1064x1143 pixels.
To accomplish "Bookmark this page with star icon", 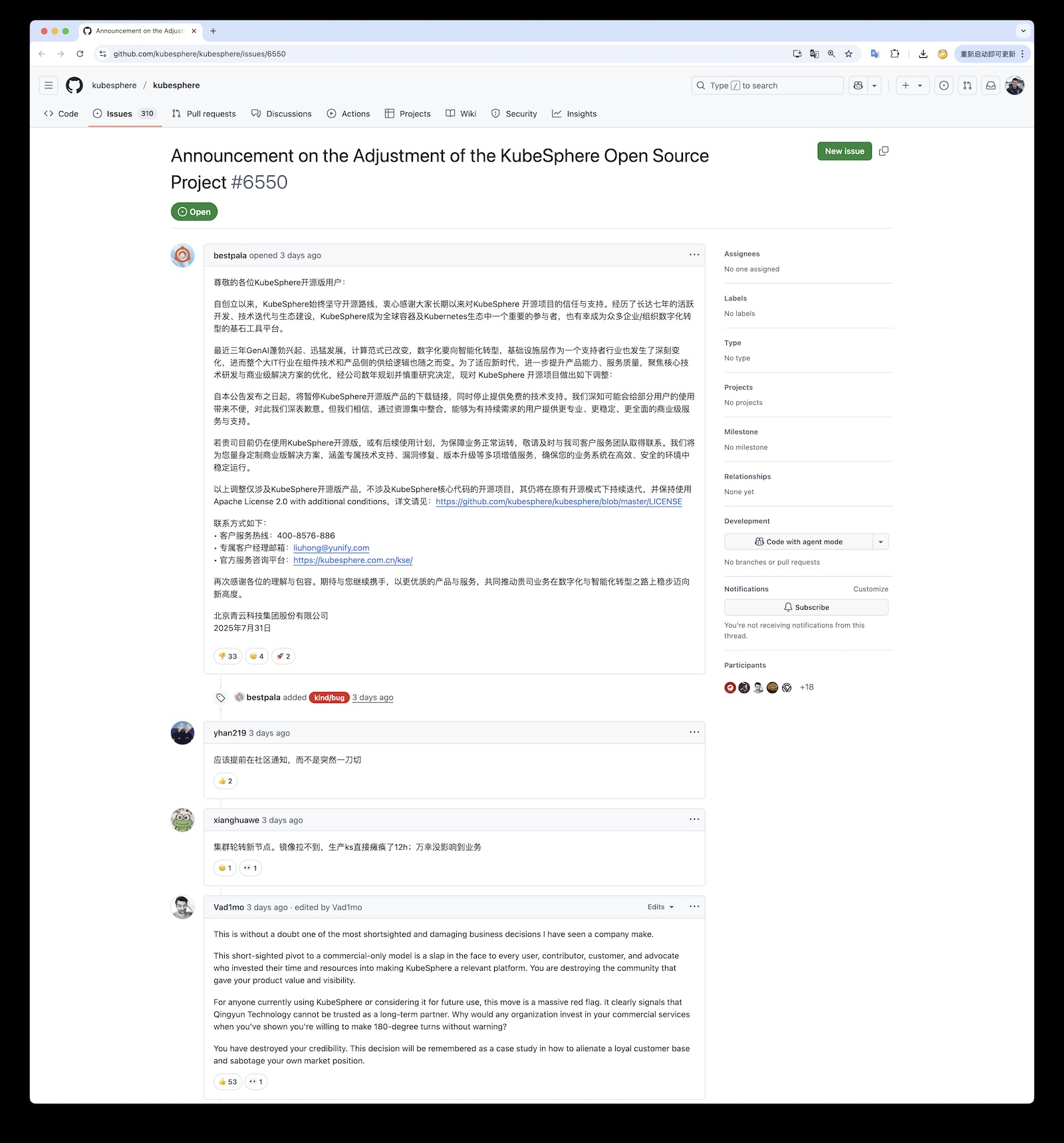I will click(x=849, y=54).
